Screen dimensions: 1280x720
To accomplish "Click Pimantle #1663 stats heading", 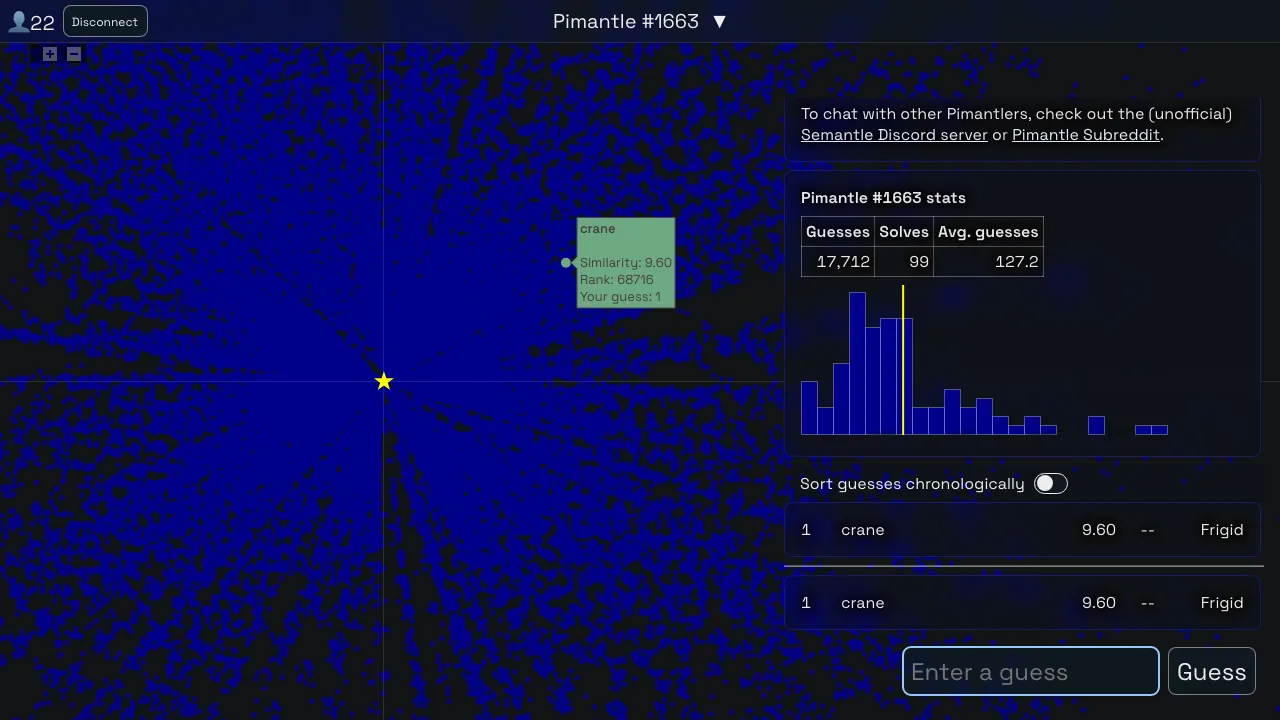I will click(x=883, y=198).
